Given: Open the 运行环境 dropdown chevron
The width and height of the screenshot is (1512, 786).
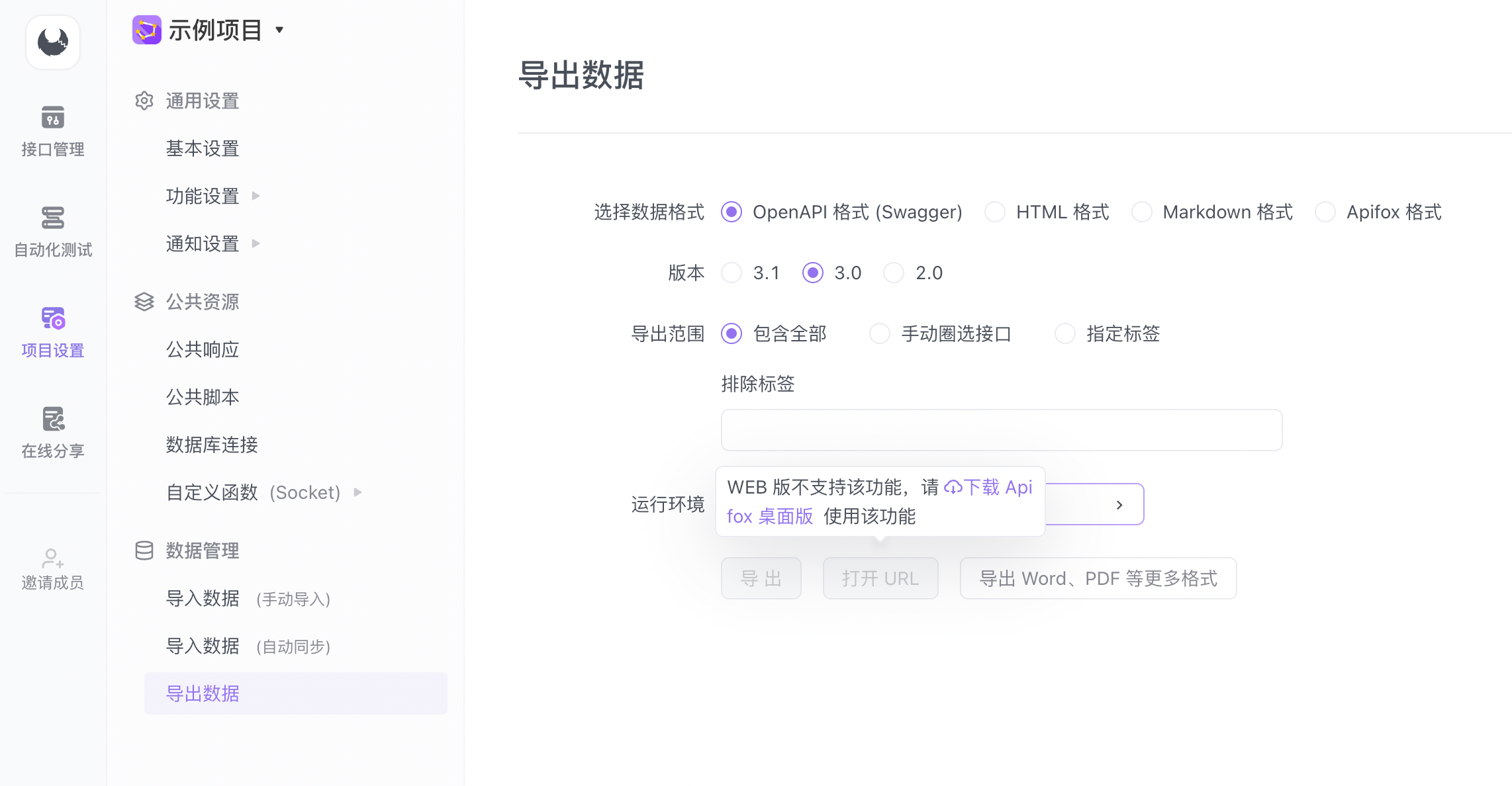Looking at the screenshot, I should coord(1119,505).
